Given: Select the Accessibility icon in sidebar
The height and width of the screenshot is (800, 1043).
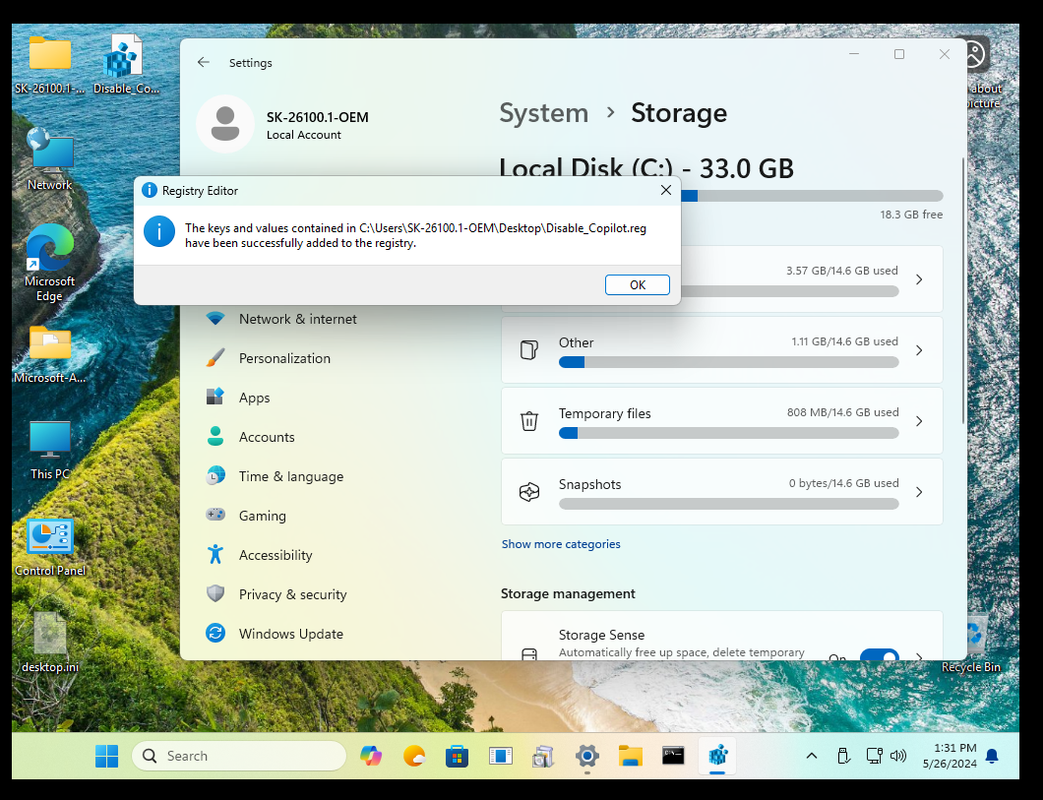Looking at the screenshot, I should pos(216,554).
